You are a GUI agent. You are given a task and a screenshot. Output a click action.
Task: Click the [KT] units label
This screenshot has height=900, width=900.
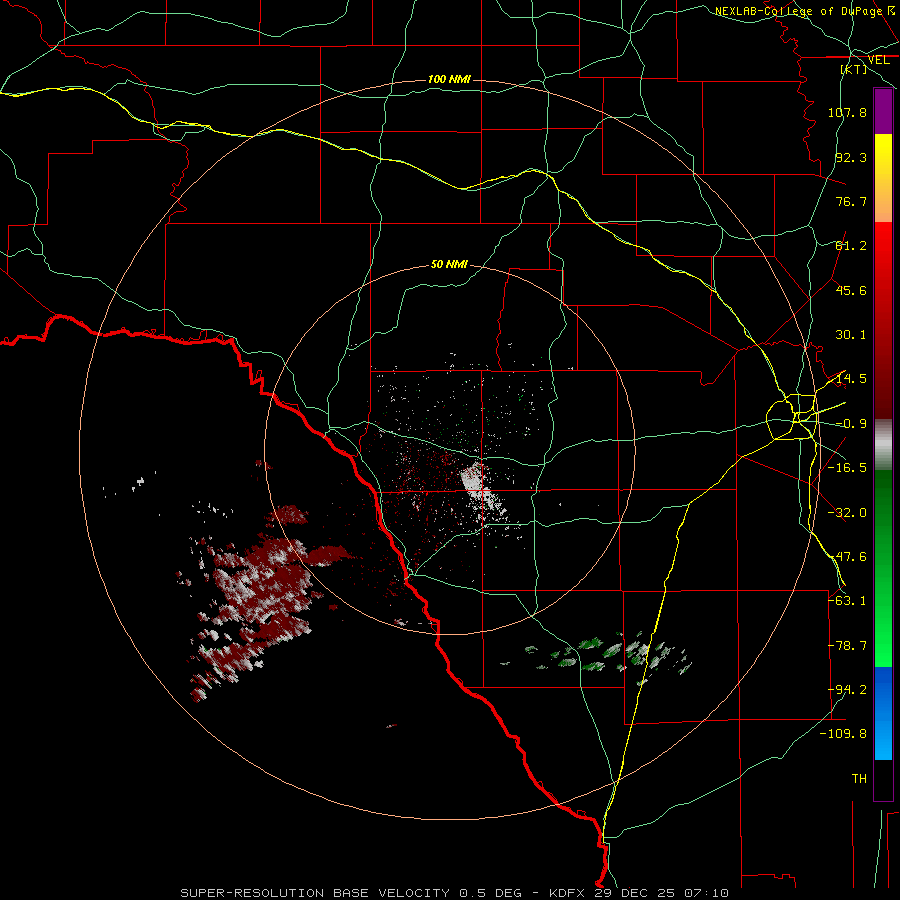coord(854,69)
